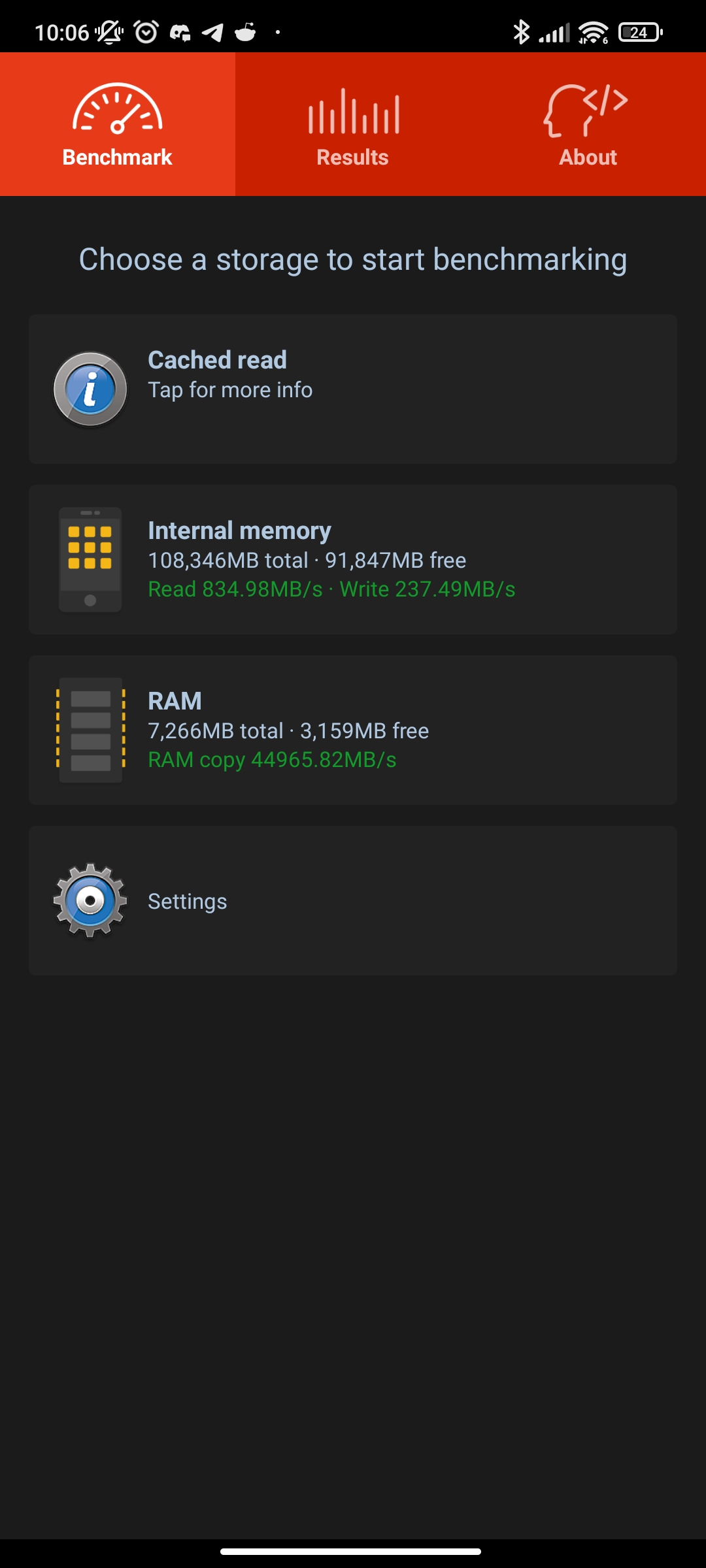Tap the alarm icon in status bar
Viewport: 706px width, 1568px height.
tap(146, 31)
